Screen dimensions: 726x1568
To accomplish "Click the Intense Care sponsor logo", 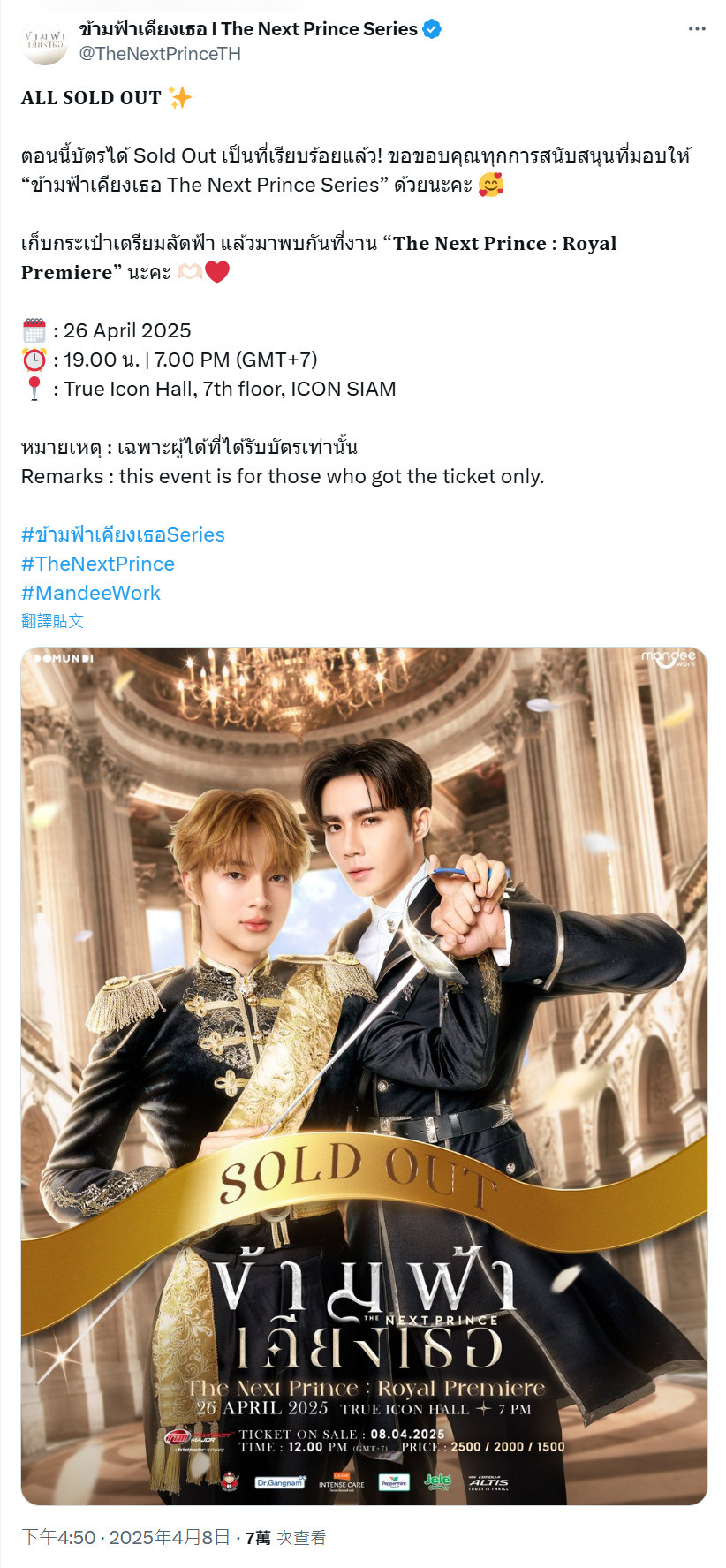I will point(342,1481).
